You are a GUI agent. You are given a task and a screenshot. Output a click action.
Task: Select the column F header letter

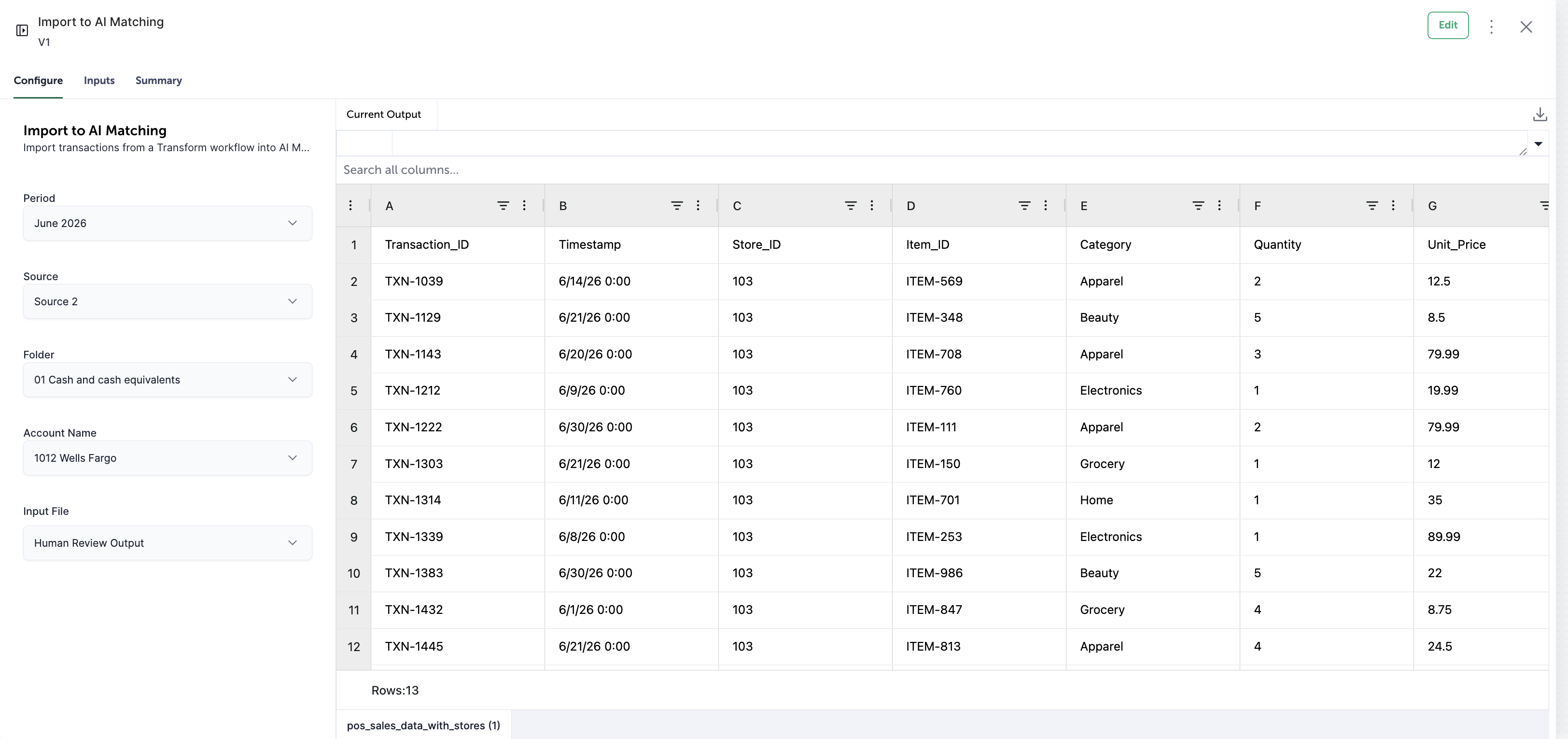1258,206
